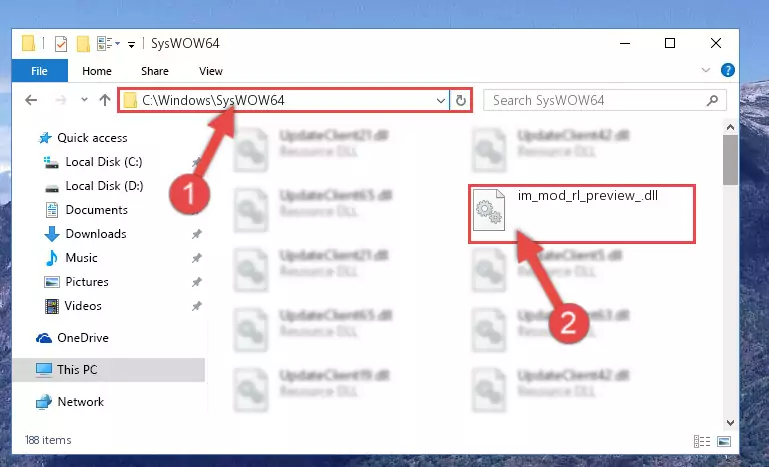Open Local Disk (C:) in the sidebar
This screenshot has height=467, width=769.
(104, 162)
